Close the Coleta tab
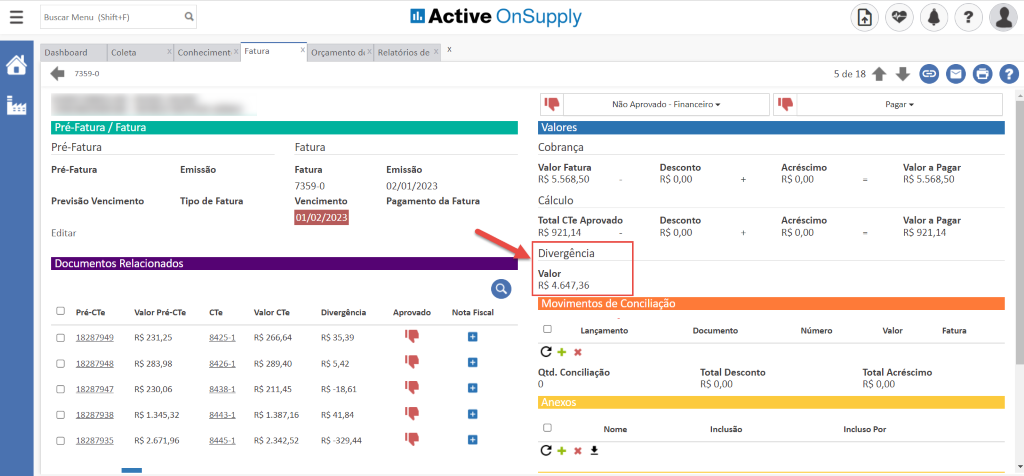This screenshot has width=1024, height=476. click(169, 50)
